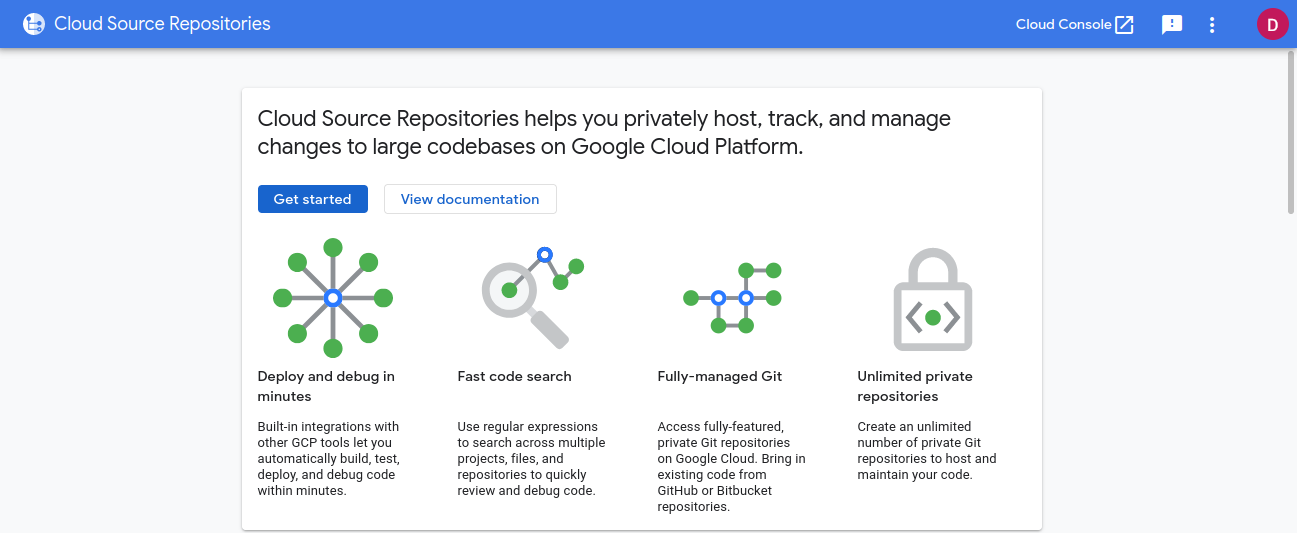Click the 'Built-in integrations with other GCP tools' paragraph
Image resolution: width=1297 pixels, height=533 pixels.
coord(328,459)
